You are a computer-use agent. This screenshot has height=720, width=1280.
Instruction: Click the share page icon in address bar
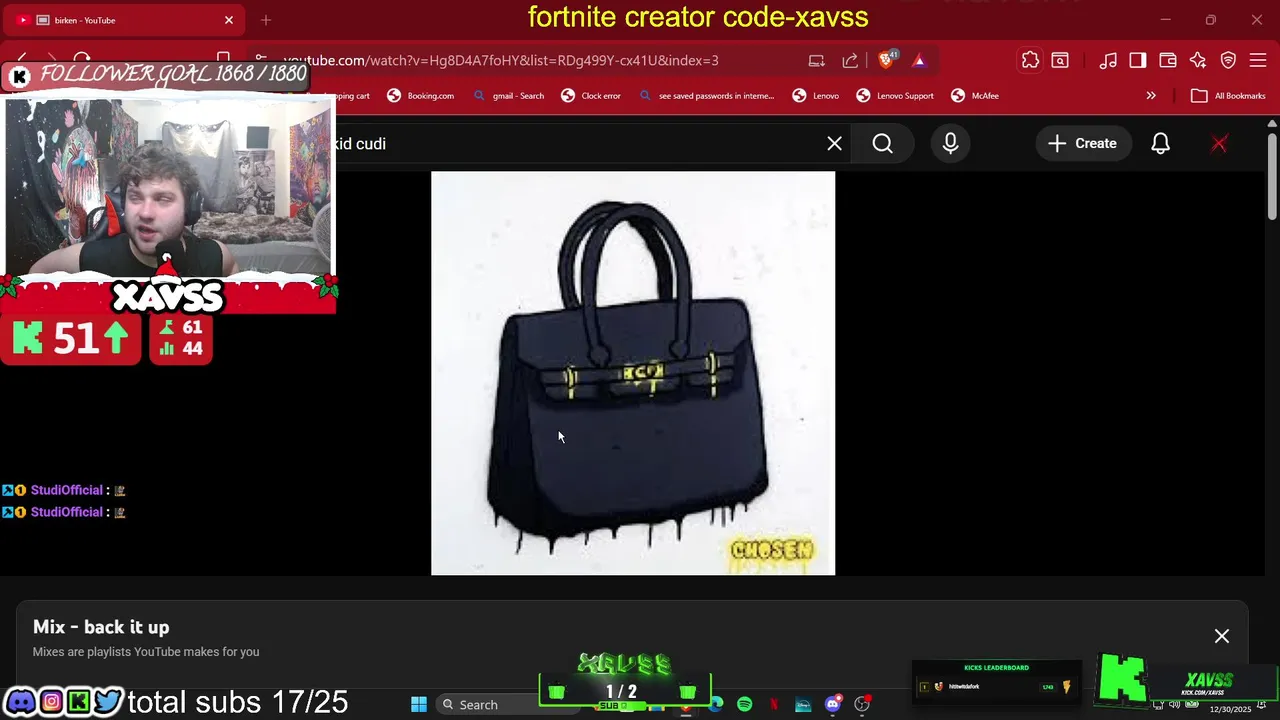pyautogui.click(x=850, y=60)
